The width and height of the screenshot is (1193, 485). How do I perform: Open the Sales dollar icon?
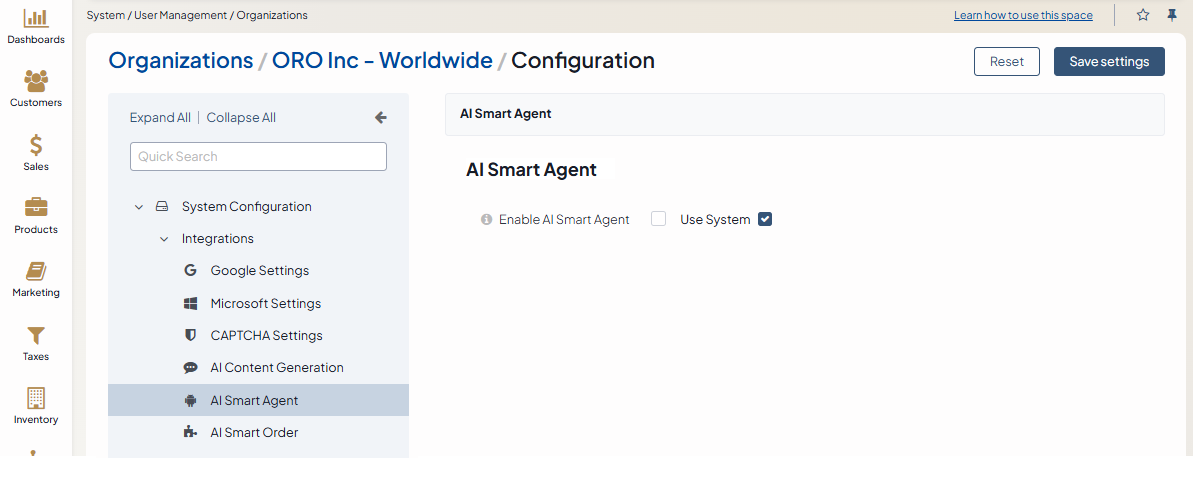tap(36, 145)
